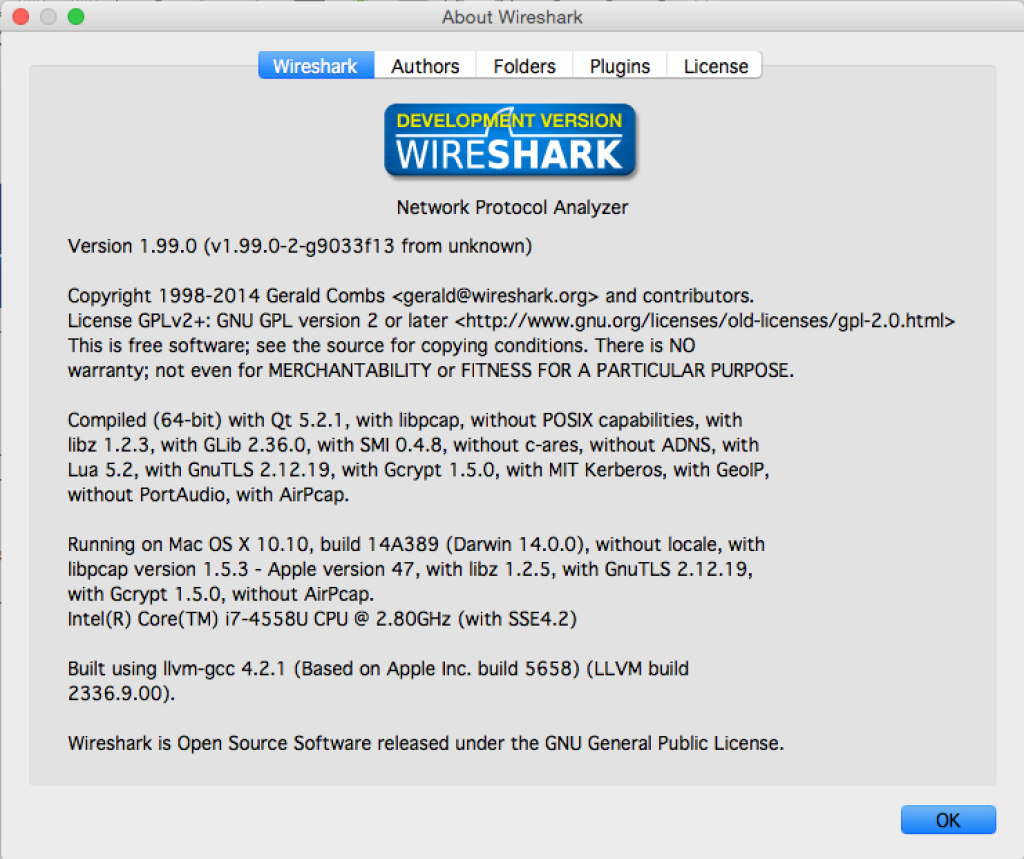Click 'Compiled (64-bit) with Qt 5.2.1' text
This screenshot has width=1024, height=859.
pyautogui.click(x=205, y=419)
